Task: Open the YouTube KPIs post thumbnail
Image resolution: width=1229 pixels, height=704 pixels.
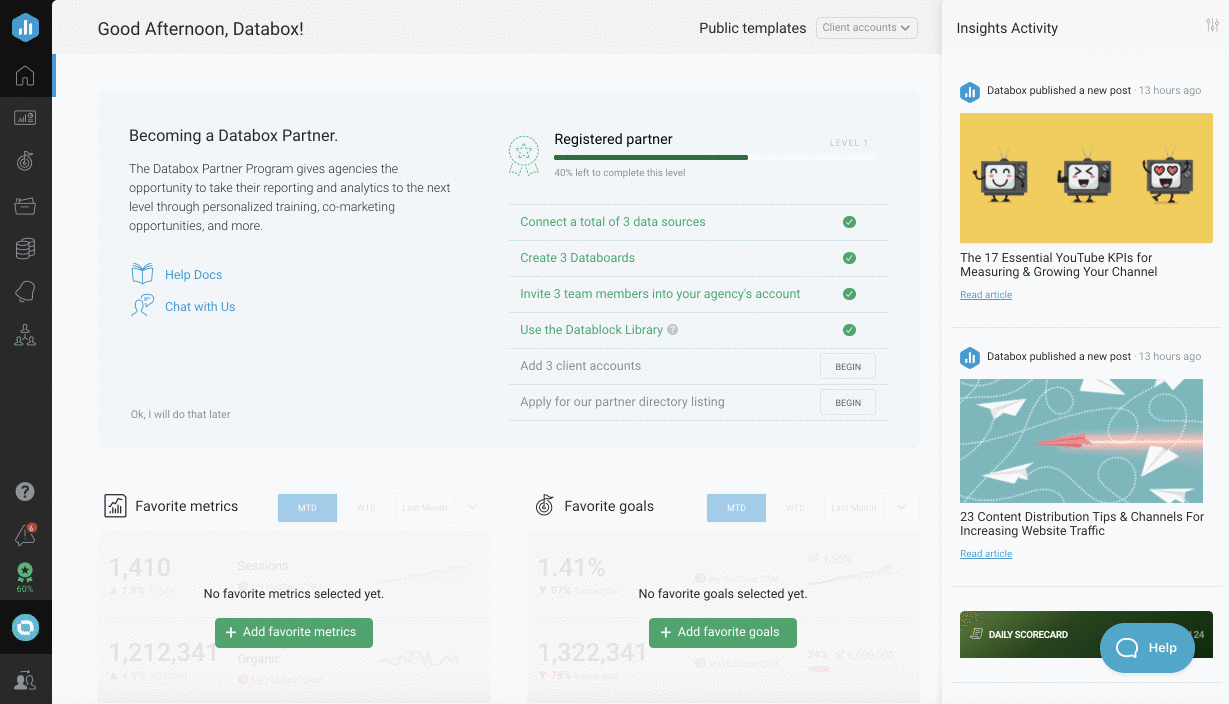Action: 1086,178
